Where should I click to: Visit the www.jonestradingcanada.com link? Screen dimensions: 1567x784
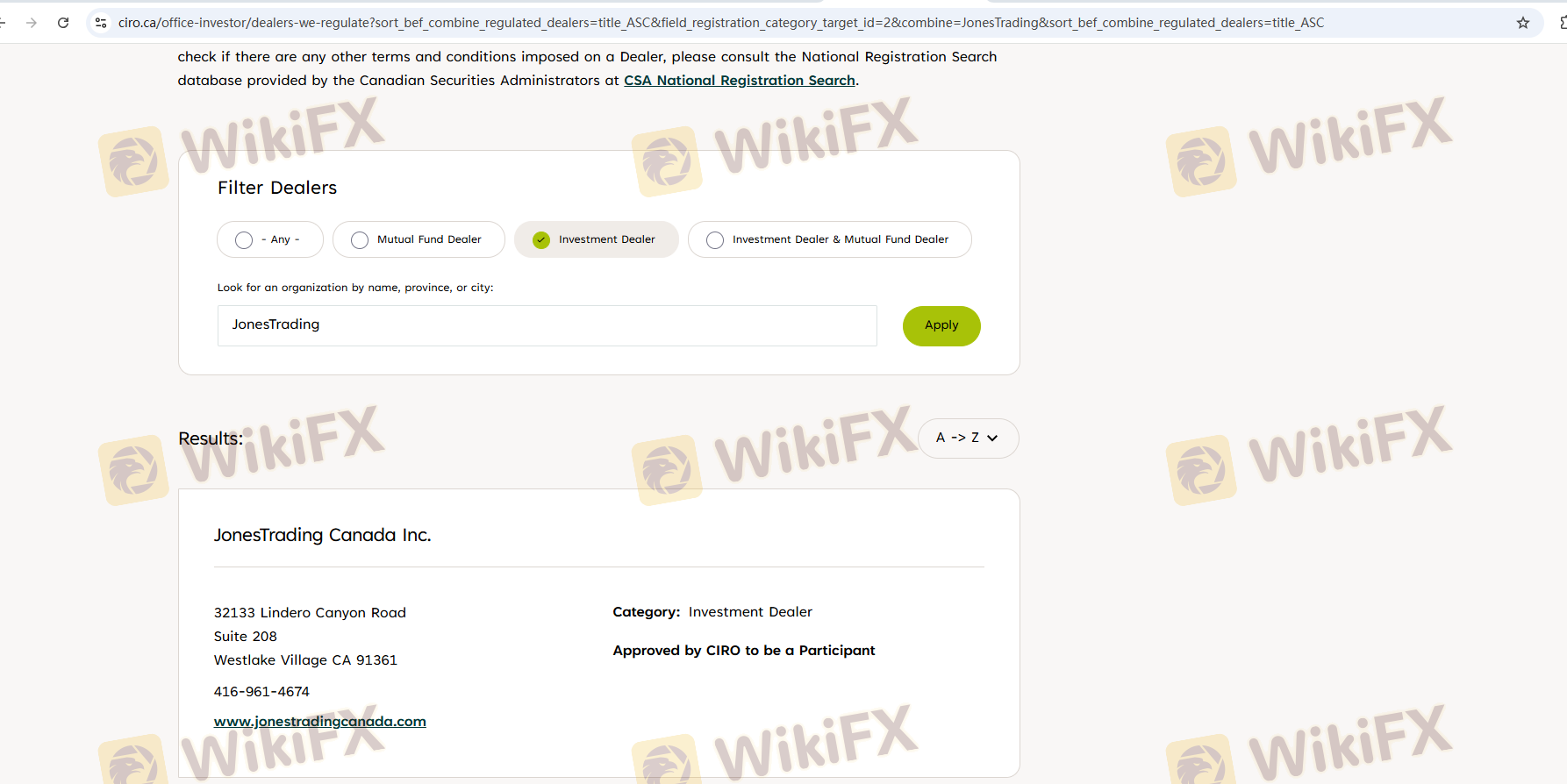coord(319,722)
